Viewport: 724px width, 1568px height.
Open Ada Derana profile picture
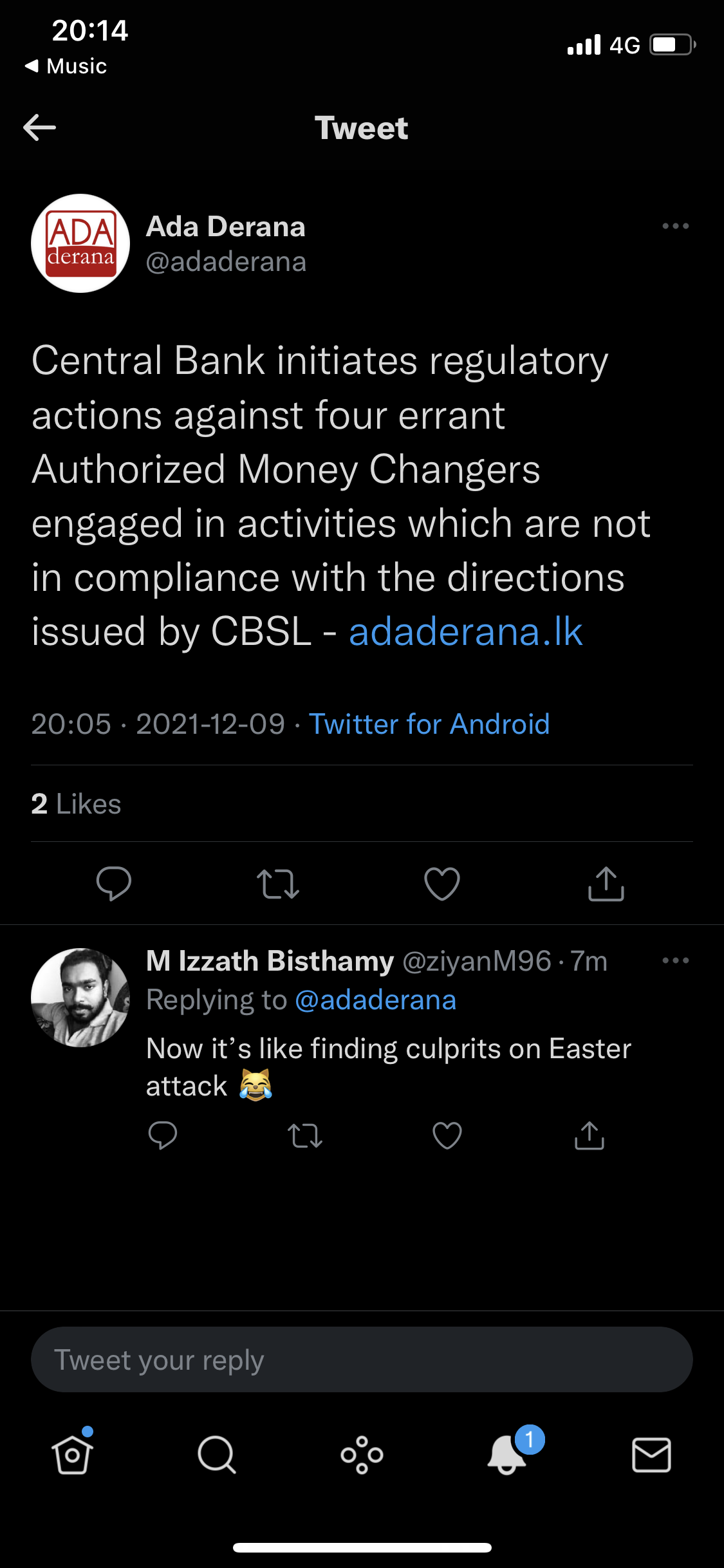click(x=80, y=243)
